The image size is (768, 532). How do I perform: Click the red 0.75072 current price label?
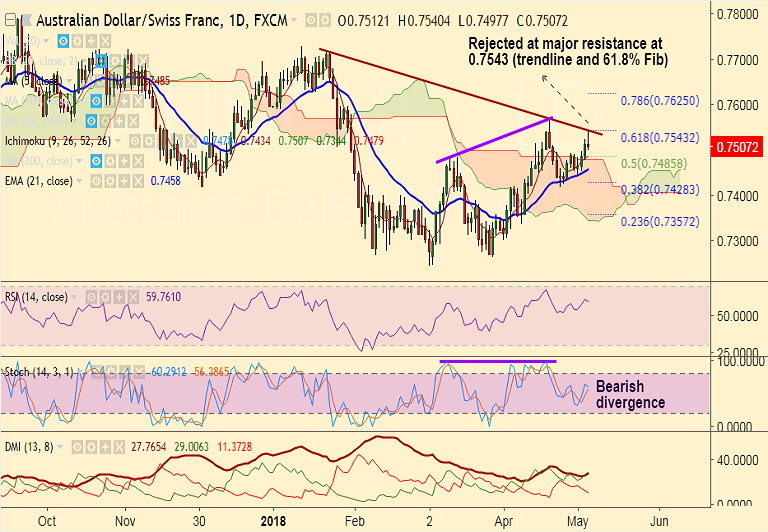tap(738, 147)
